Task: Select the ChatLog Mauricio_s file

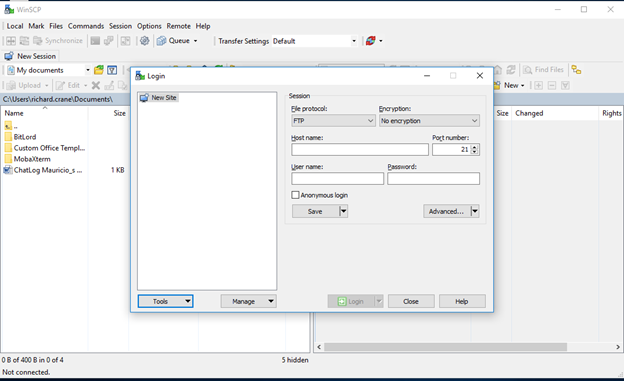Action: (x=43, y=170)
